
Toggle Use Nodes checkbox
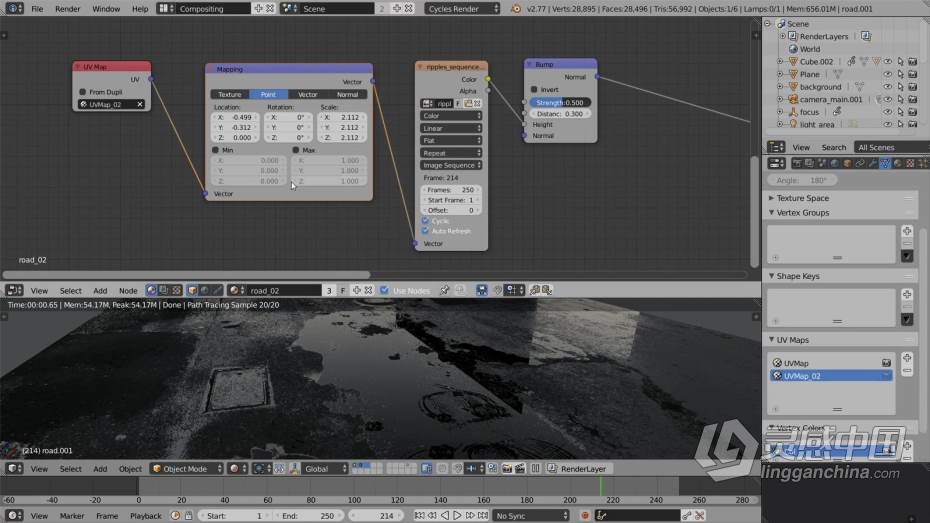[x=384, y=291]
